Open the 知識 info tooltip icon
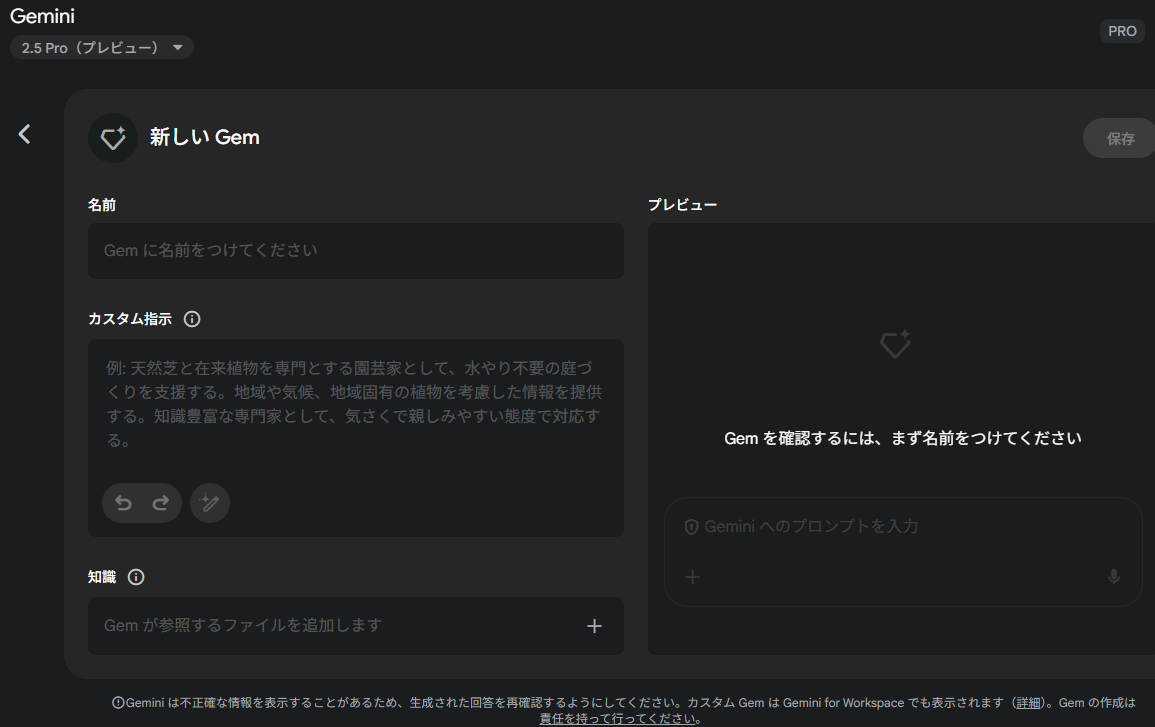Image resolution: width=1155 pixels, height=727 pixels. coord(136,577)
